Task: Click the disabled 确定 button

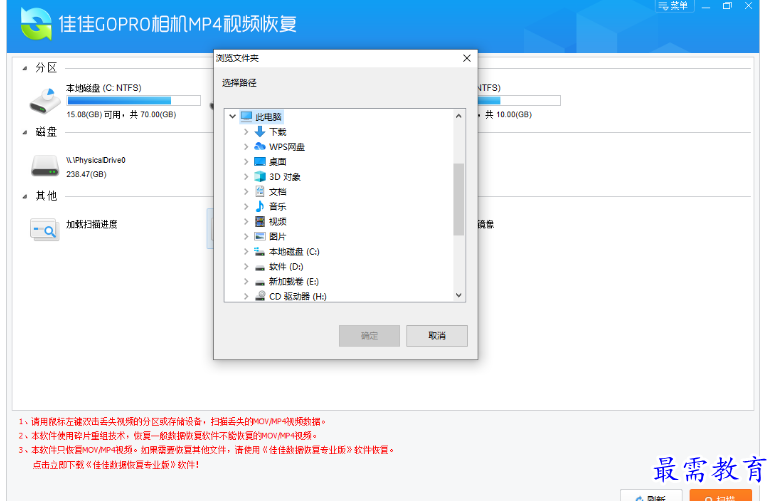Action: (x=369, y=335)
